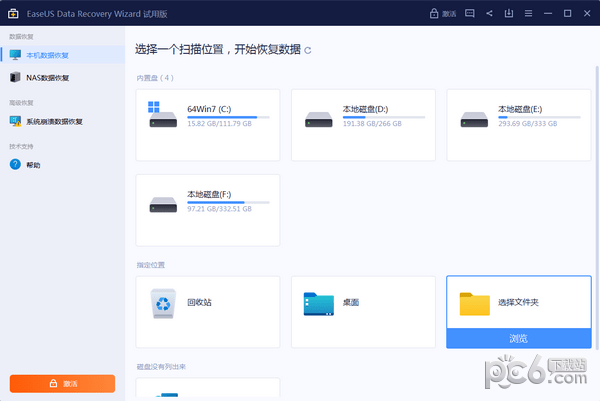This screenshot has width=600, height=401.
Task: Open the hamburger menu in title bar
Action: tap(528, 13)
